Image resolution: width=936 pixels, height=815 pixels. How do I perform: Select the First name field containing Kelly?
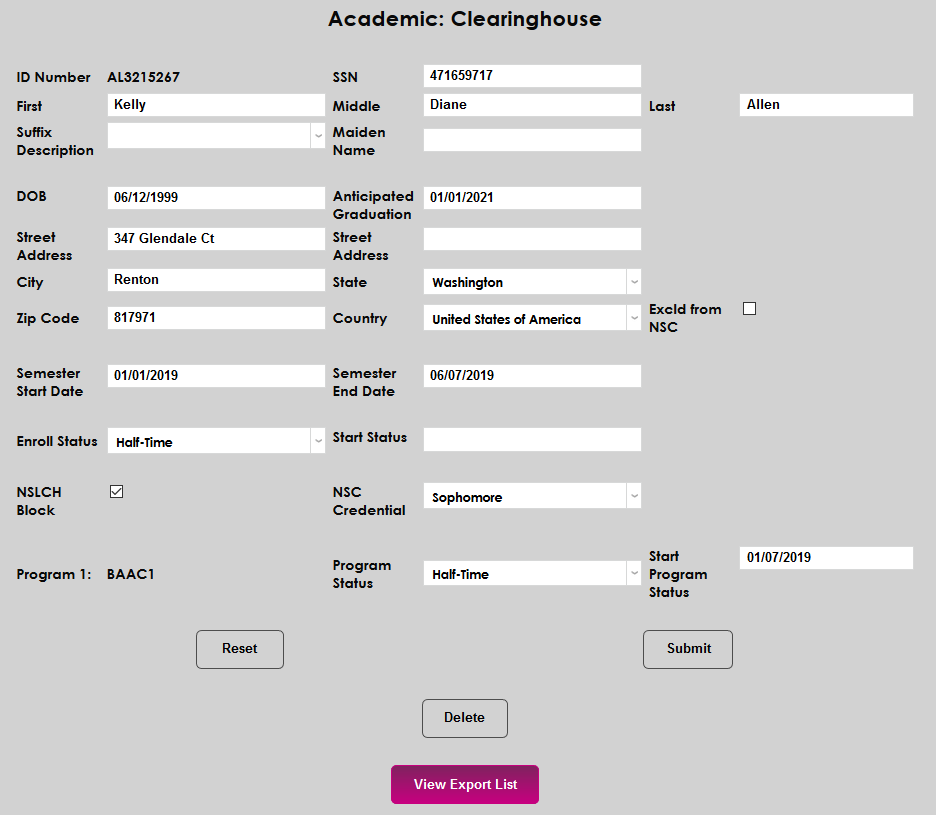(x=215, y=104)
